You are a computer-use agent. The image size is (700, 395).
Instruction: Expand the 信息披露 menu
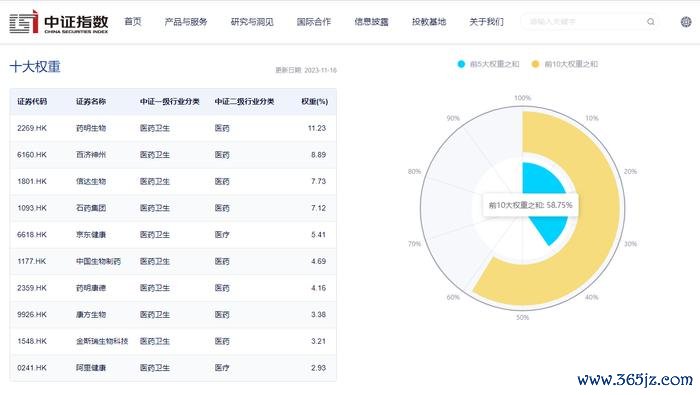click(371, 21)
